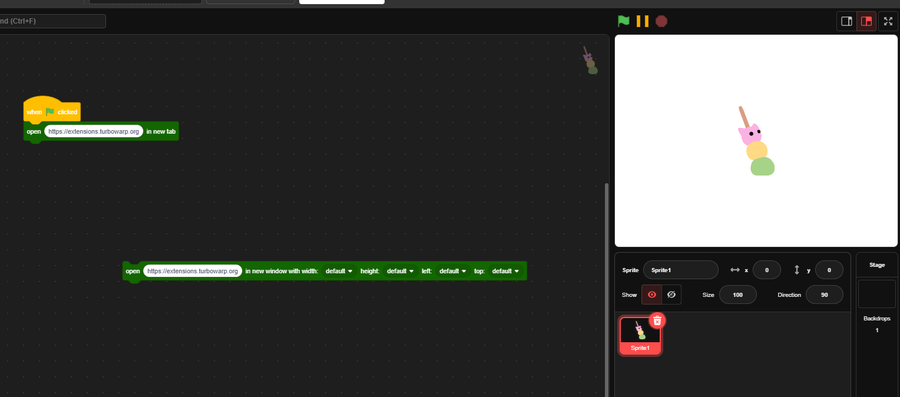This screenshot has height=397, width=900.
Task: Click the workspace vertical scrollbar
Action: (606, 290)
